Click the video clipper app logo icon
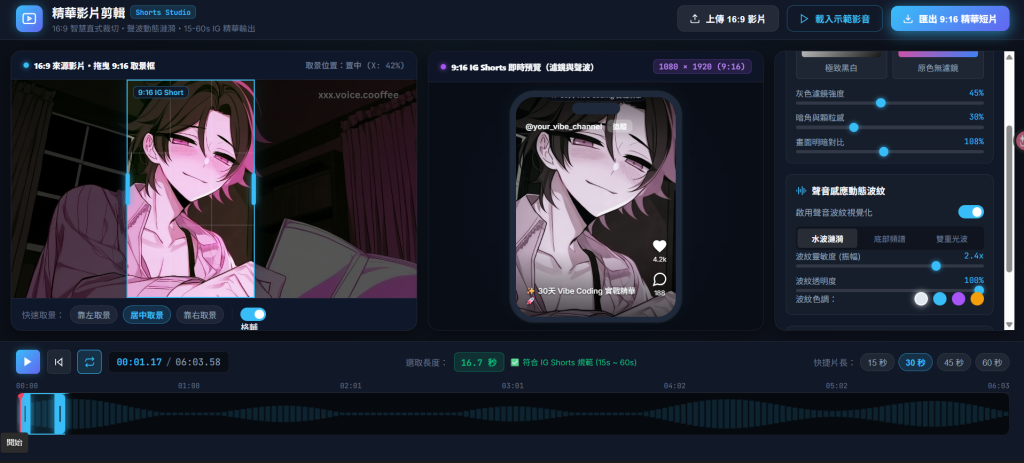The width and height of the screenshot is (1024, 463). (x=29, y=18)
